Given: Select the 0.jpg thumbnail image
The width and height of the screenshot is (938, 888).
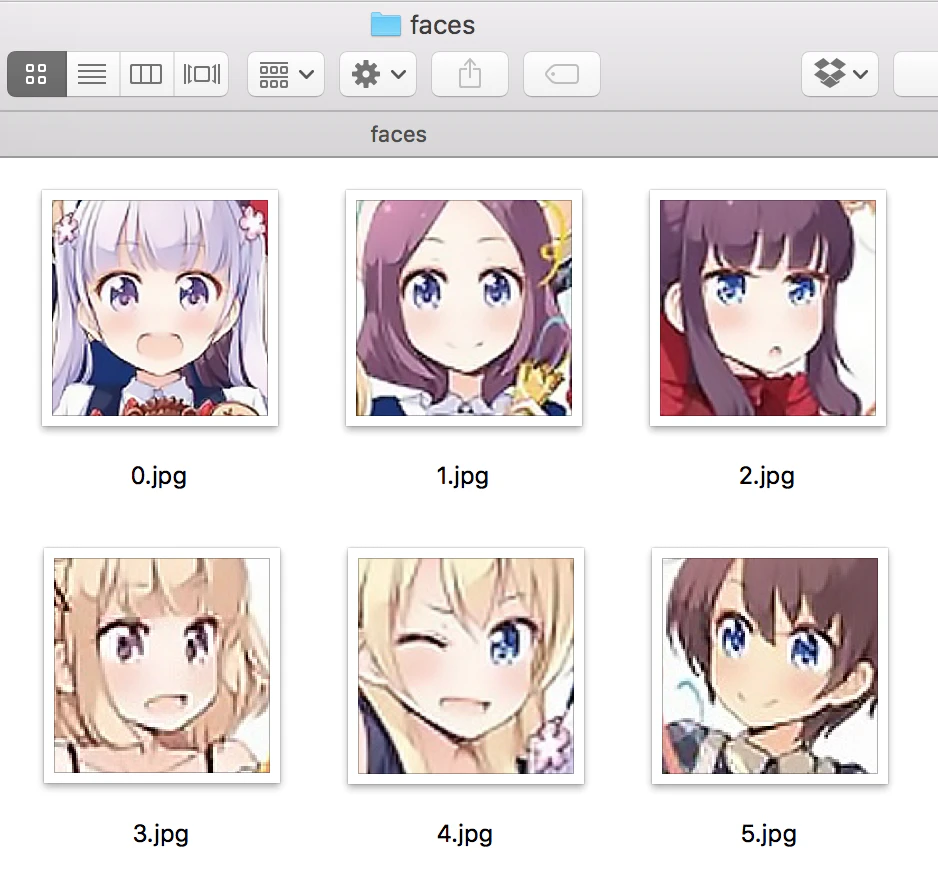Looking at the screenshot, I should click(160, 308).
